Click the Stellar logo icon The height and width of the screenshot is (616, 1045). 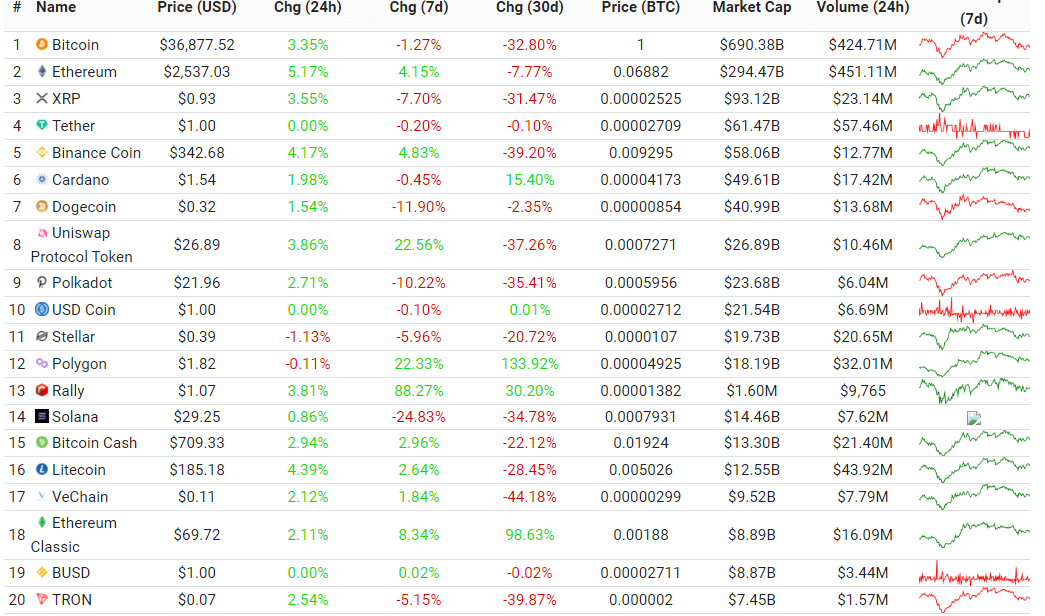coord(41,337)
